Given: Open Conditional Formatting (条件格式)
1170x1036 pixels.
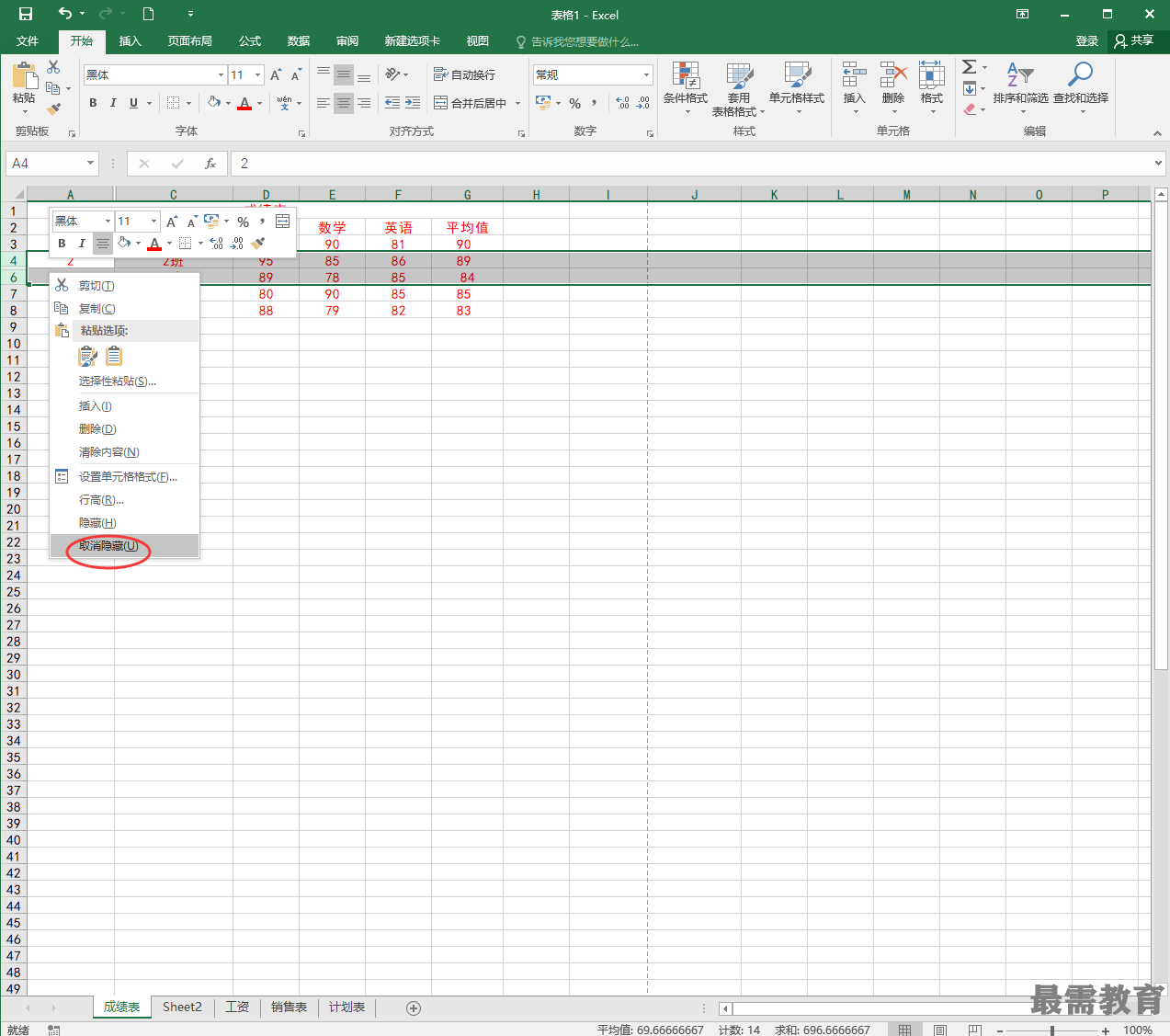Looking at the screenshot, I should [686, 88].
